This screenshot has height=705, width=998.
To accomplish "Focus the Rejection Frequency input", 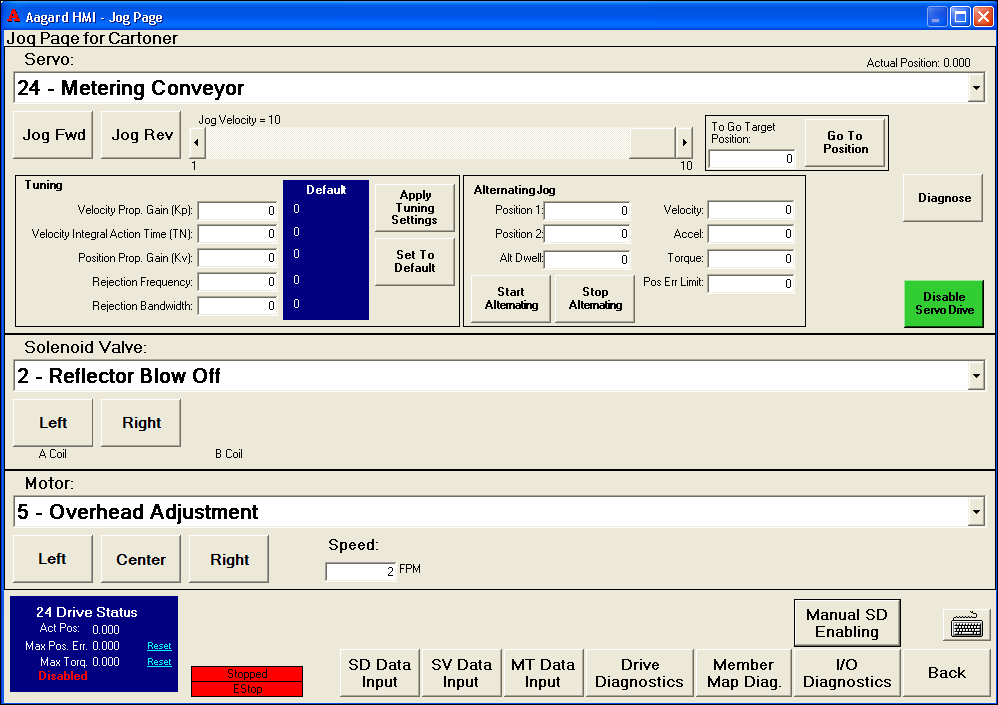I will (x=237, y=282).
